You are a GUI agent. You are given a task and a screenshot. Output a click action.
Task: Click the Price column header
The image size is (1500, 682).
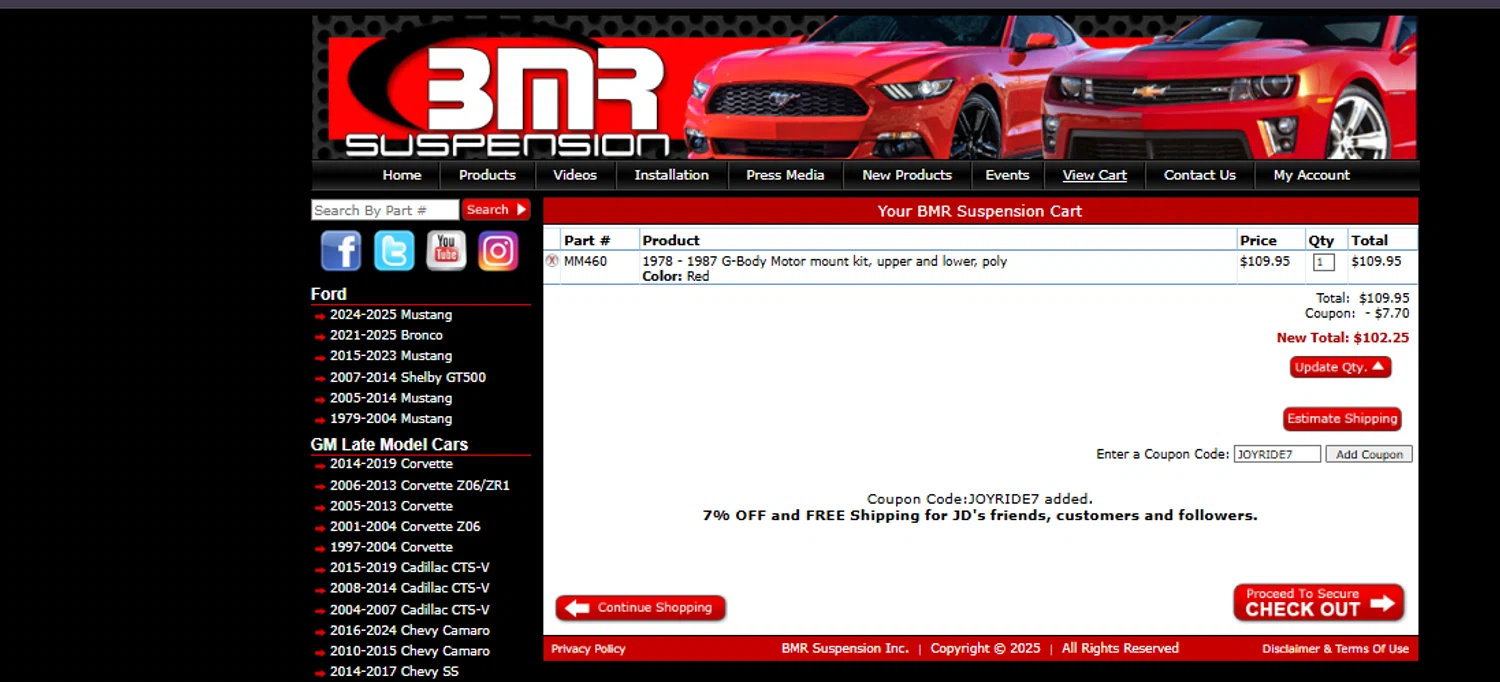[1258, 240]
